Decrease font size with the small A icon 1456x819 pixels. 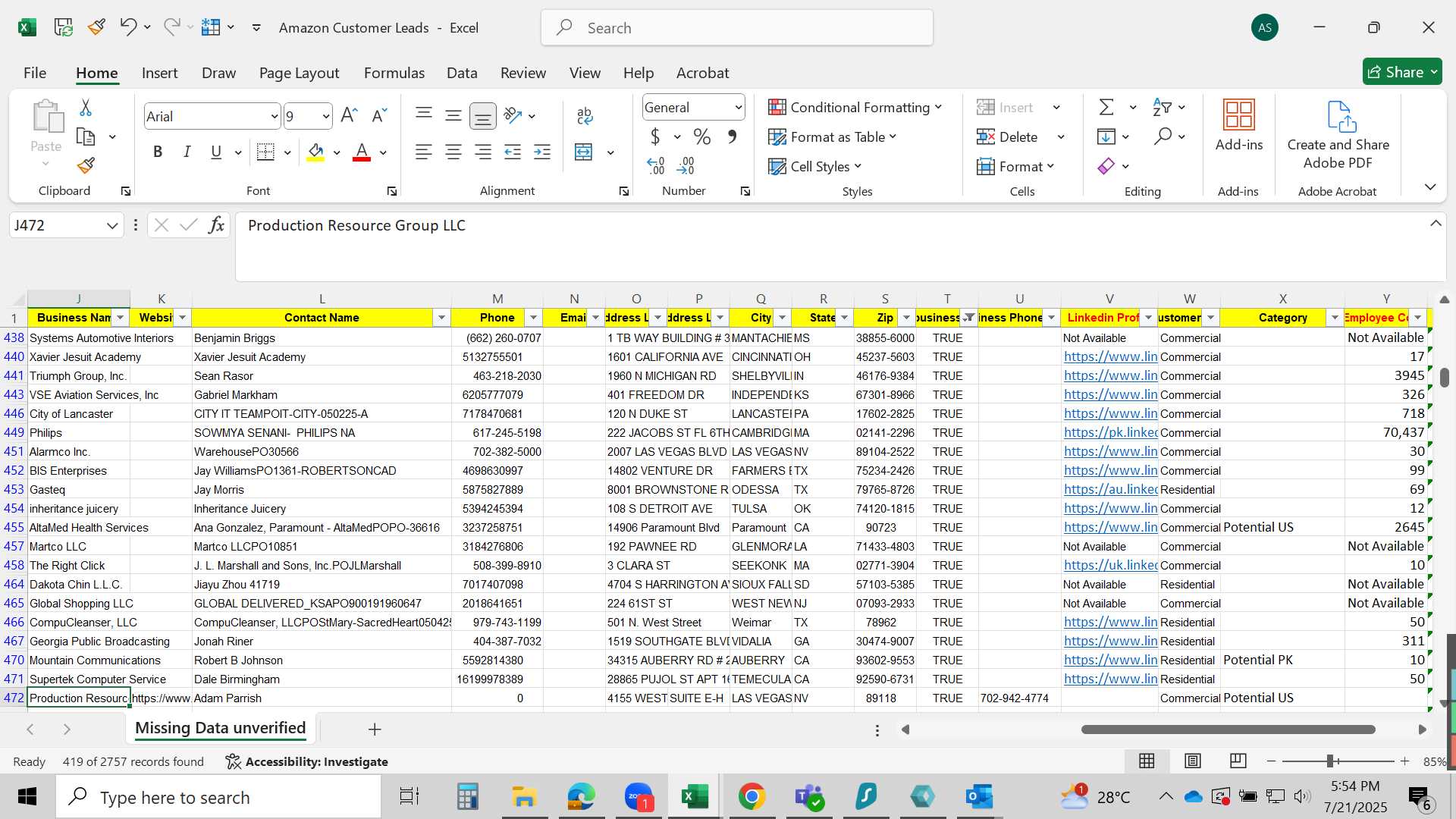click(379, 115)
